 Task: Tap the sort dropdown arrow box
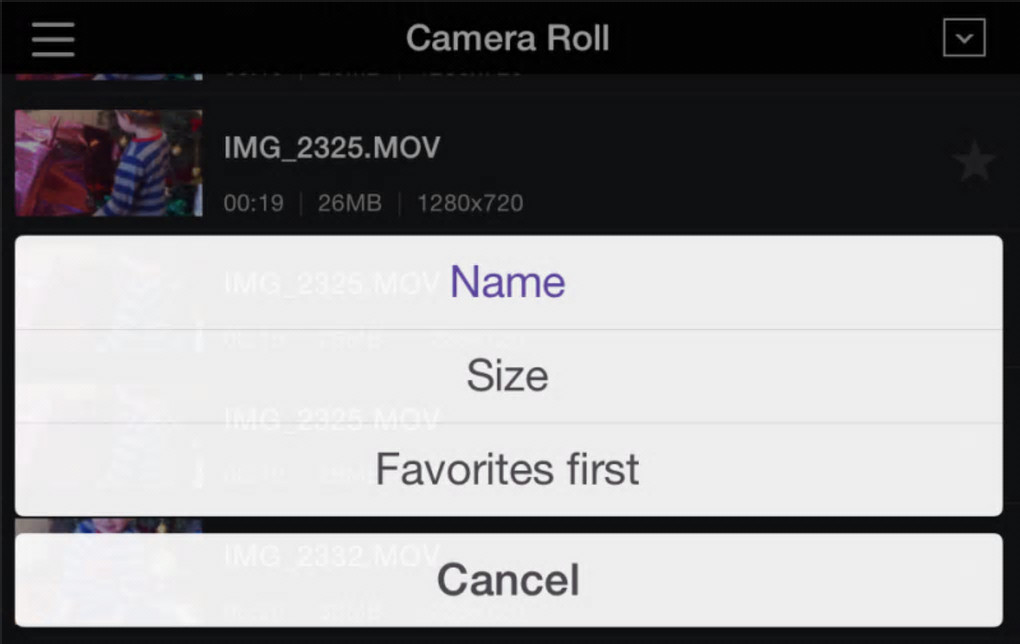coord(964,38)
